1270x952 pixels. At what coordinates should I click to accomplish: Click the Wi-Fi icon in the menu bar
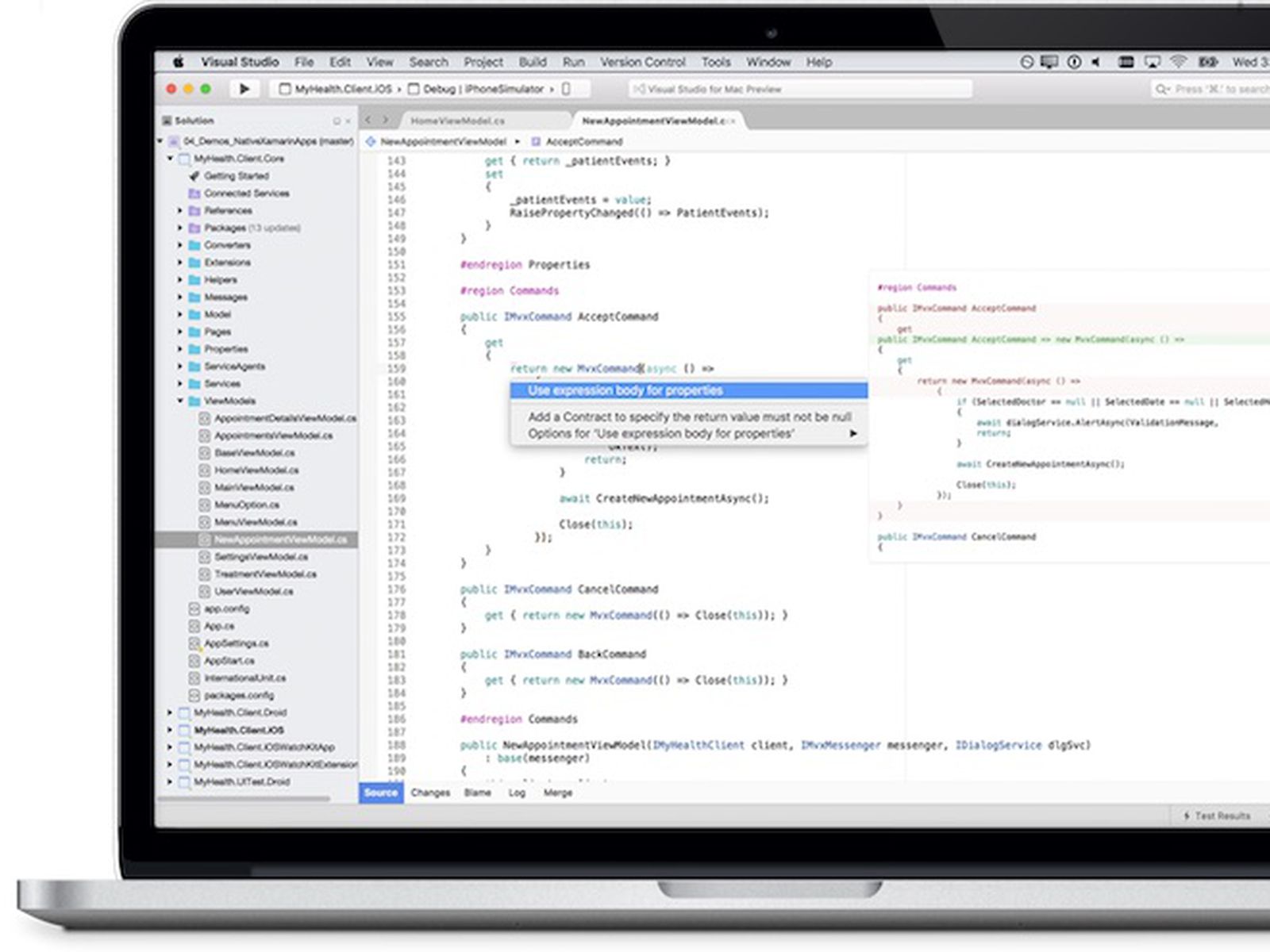pyautogui.click(x=1179, y=62)
